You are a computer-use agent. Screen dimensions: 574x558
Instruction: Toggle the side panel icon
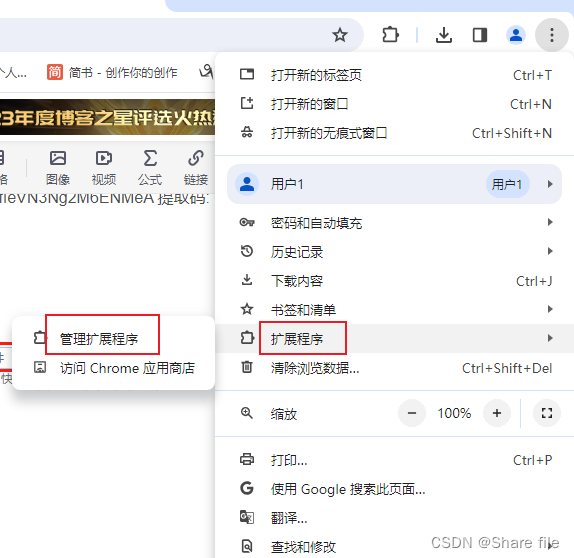click(480, 35)
